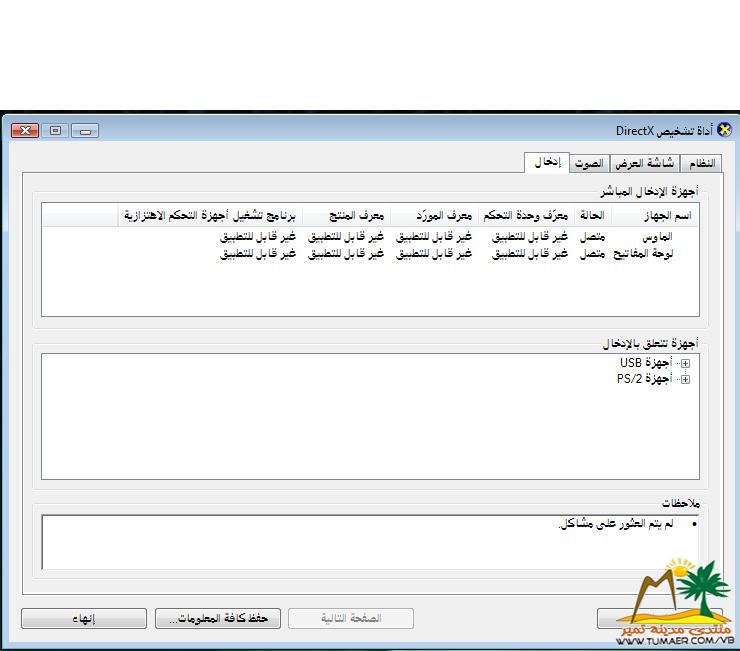The image size is (740, 651).
Task: Click the معرف المورّد column header
Action: [433, 216]
